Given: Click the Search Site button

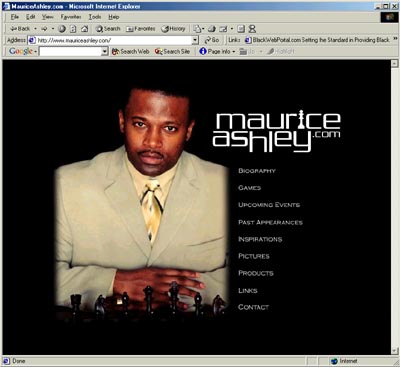Looking at the screenshot, I should pyautogui.click(x=172, y=51).
